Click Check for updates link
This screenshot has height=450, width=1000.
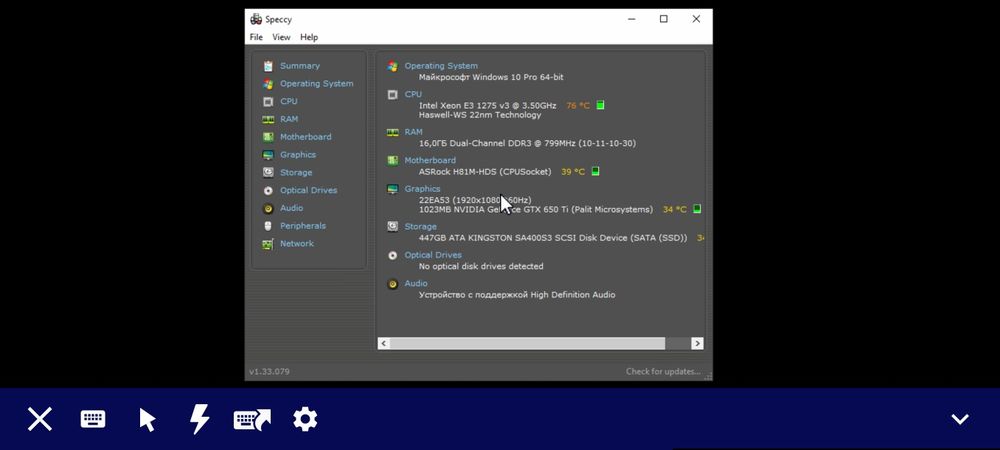click(x=663, y=372)
